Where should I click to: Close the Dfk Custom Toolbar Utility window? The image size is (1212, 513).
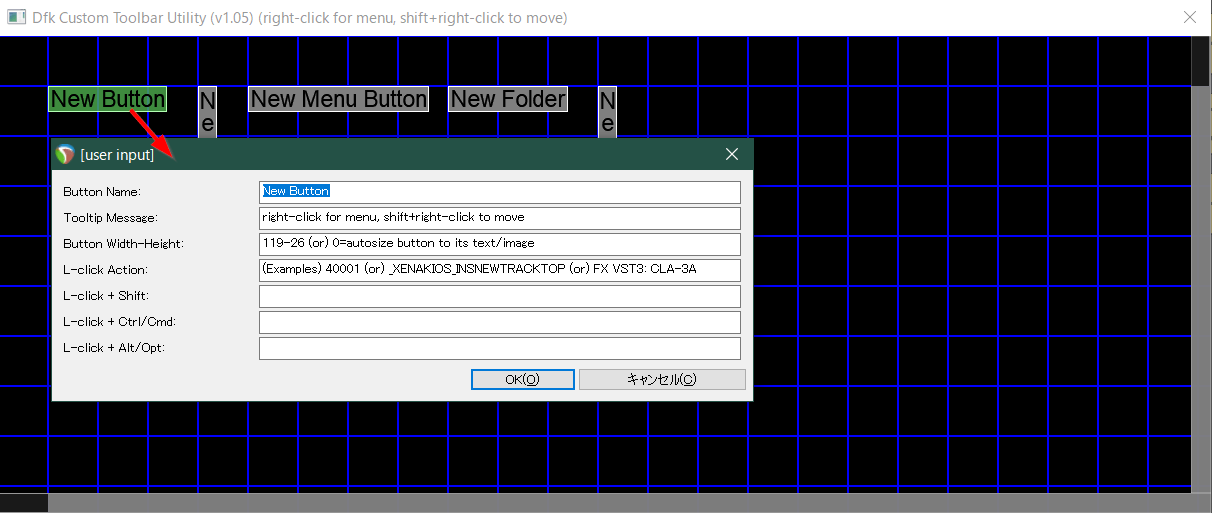1189,18
